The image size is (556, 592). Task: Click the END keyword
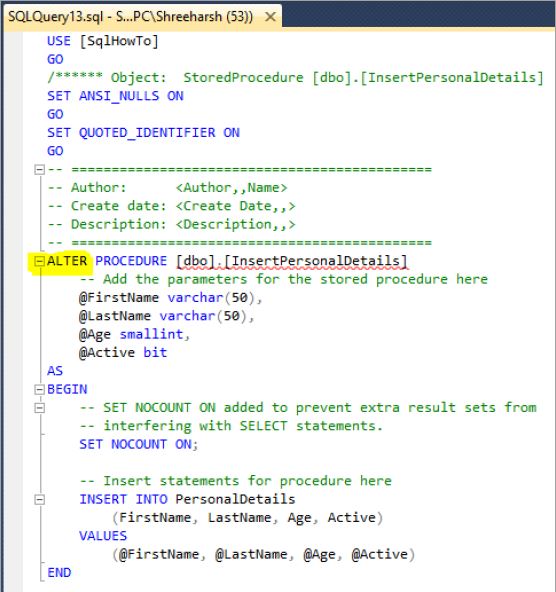tap(59, 573)
